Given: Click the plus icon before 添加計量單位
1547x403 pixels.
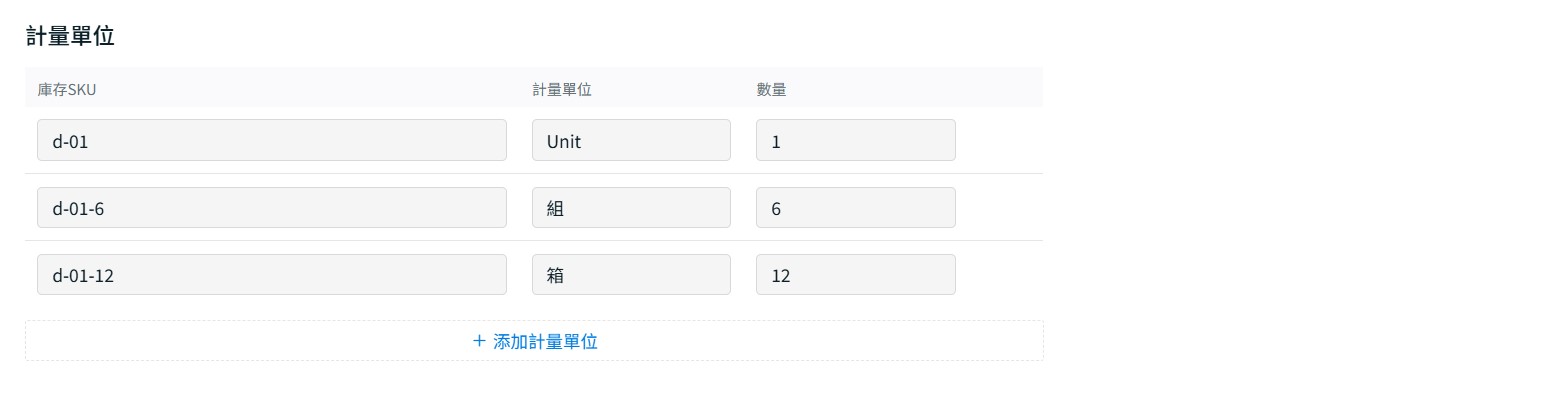Looking at the screenshot, I should (479, 341).
